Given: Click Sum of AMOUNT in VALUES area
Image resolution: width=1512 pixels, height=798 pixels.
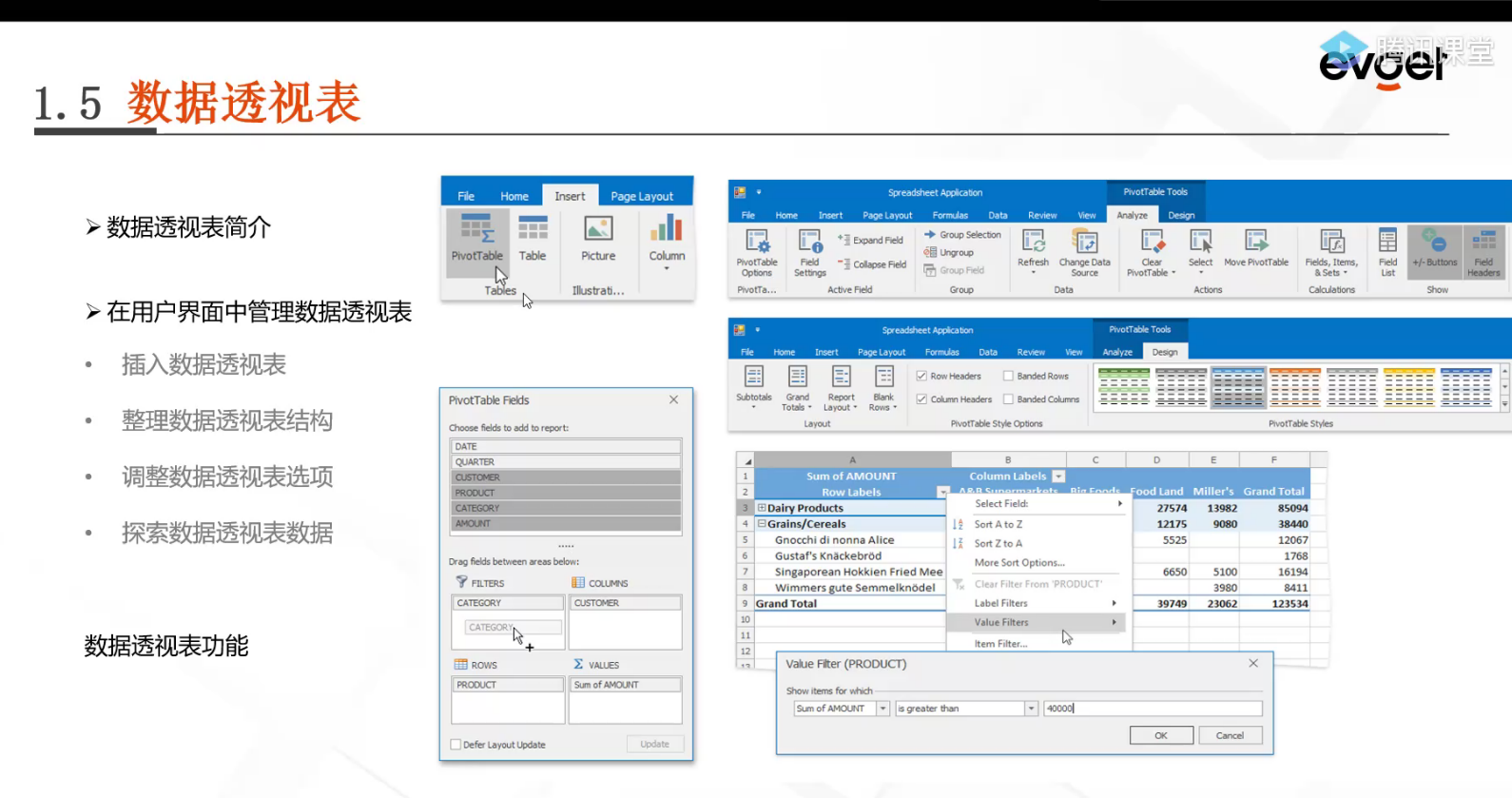Looking at the screenshot, I should click(x=625, y=685).
